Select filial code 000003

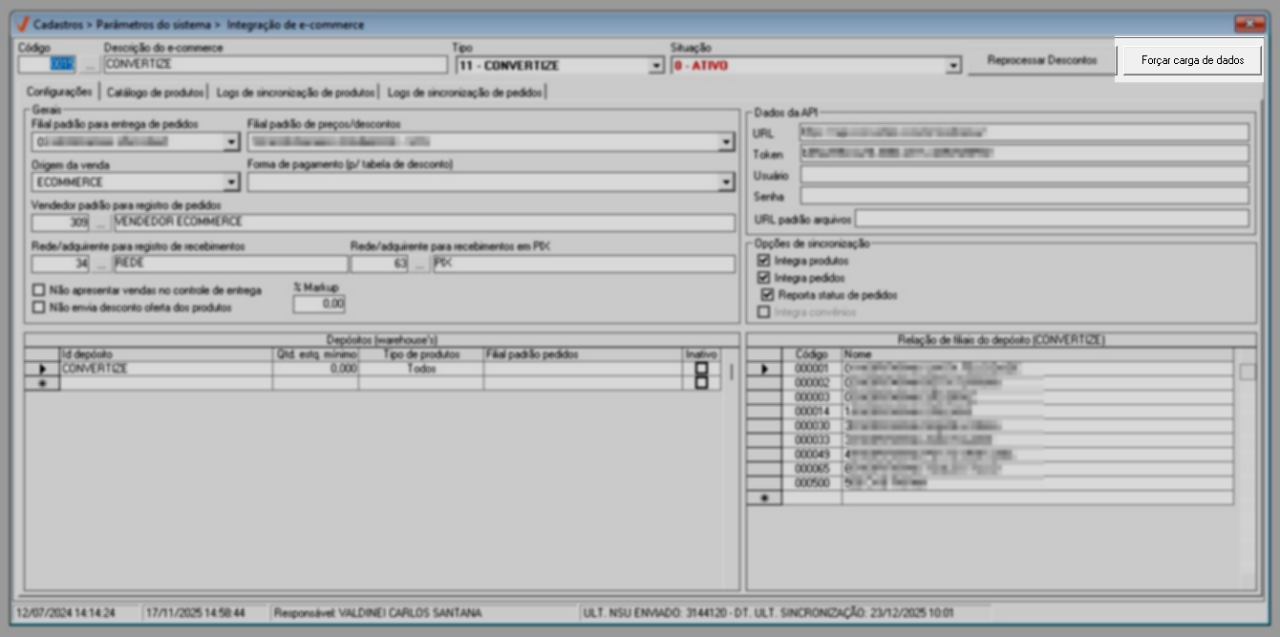812,397
